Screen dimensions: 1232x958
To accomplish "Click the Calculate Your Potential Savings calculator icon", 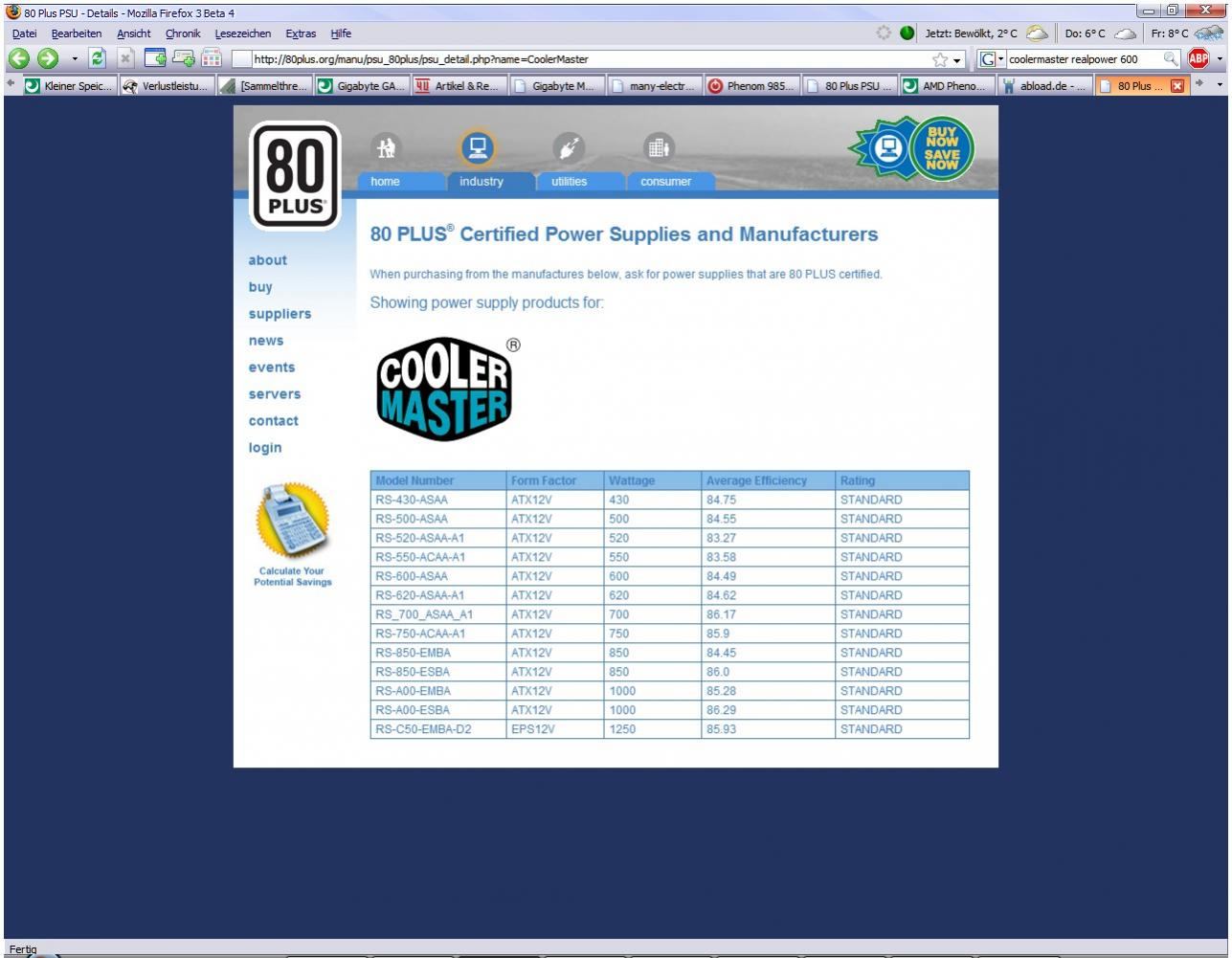I will 293,519.
